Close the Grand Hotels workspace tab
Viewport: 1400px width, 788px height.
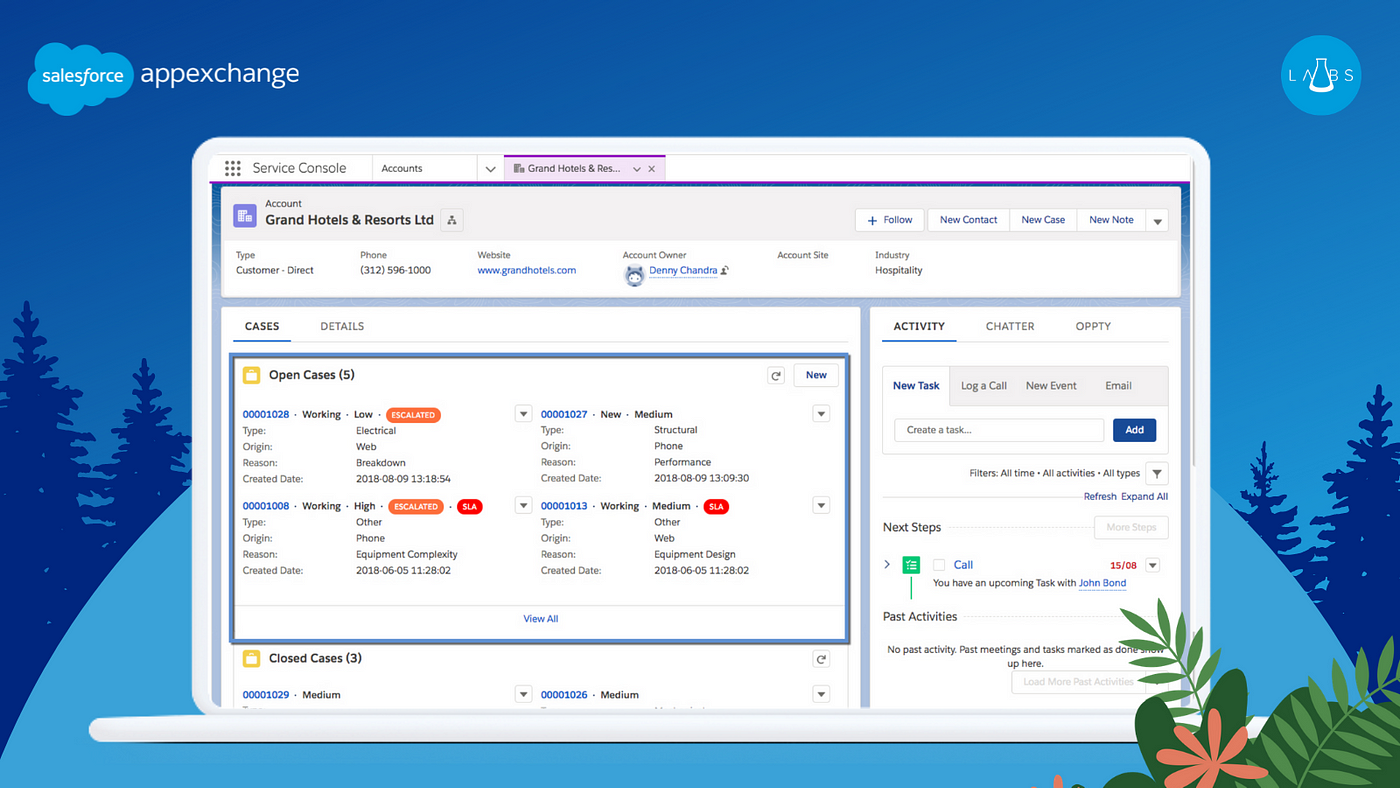click(x=652, y=169)
